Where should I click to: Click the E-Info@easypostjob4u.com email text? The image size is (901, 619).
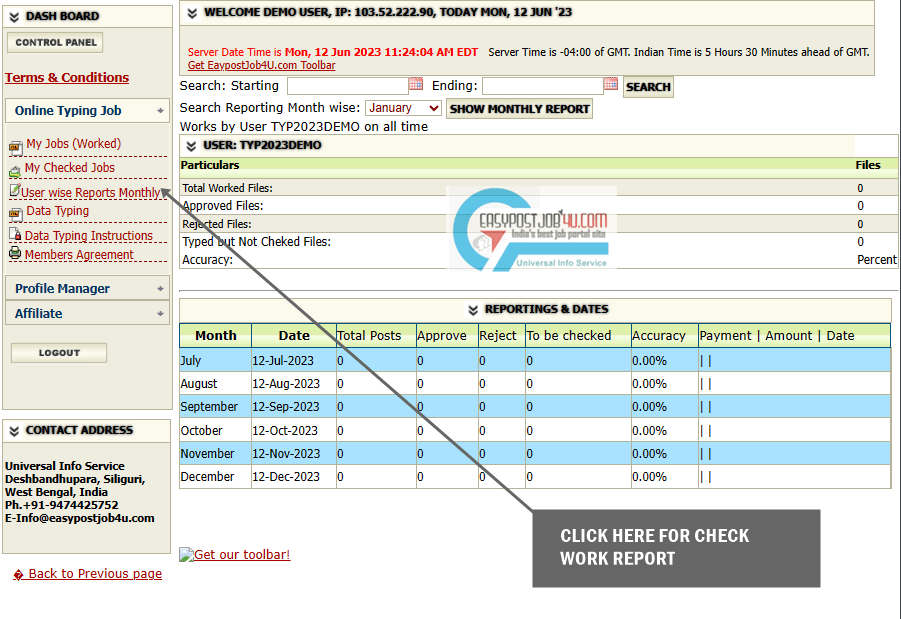coord(80,518)
